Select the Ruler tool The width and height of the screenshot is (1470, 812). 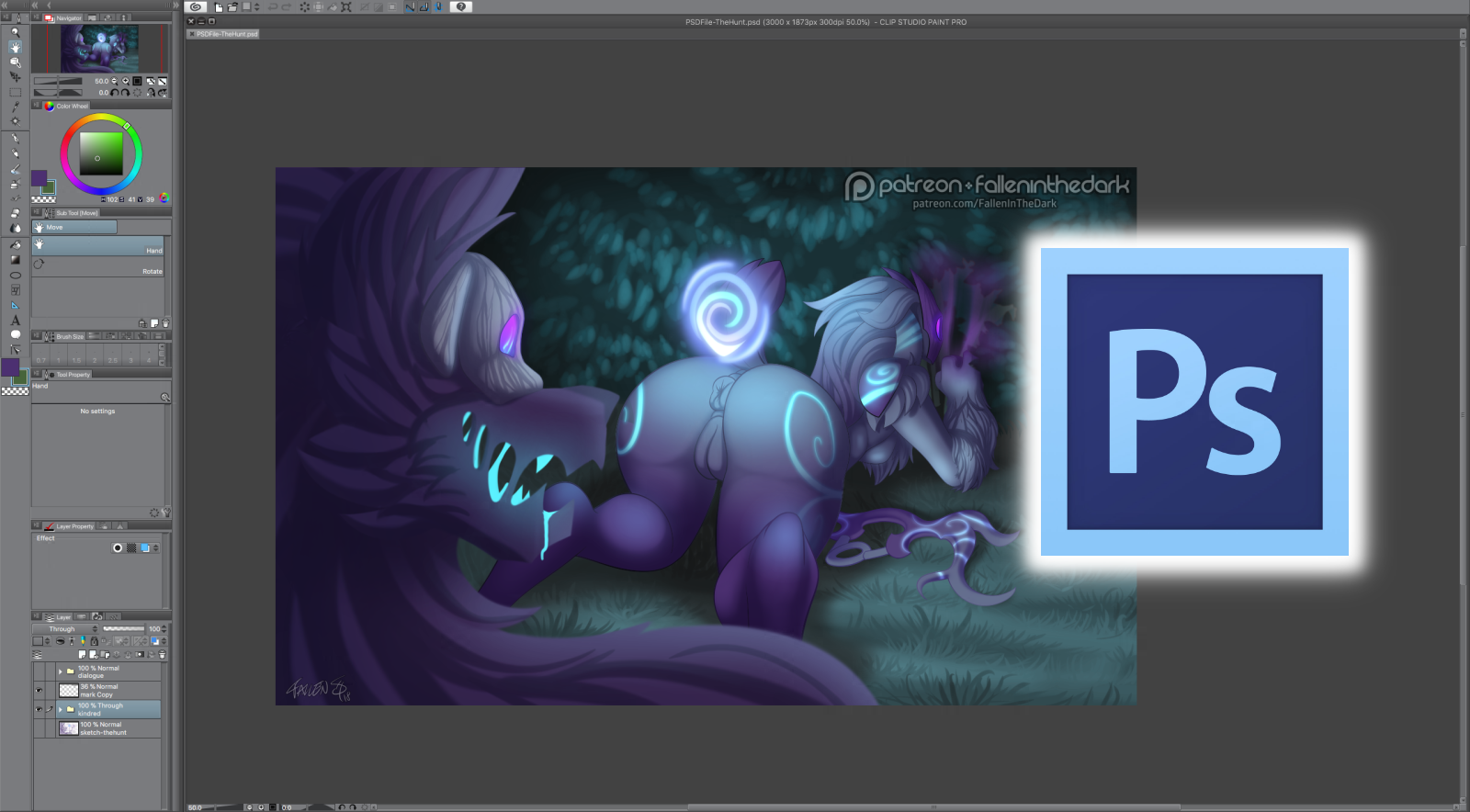tap(15, 305)
